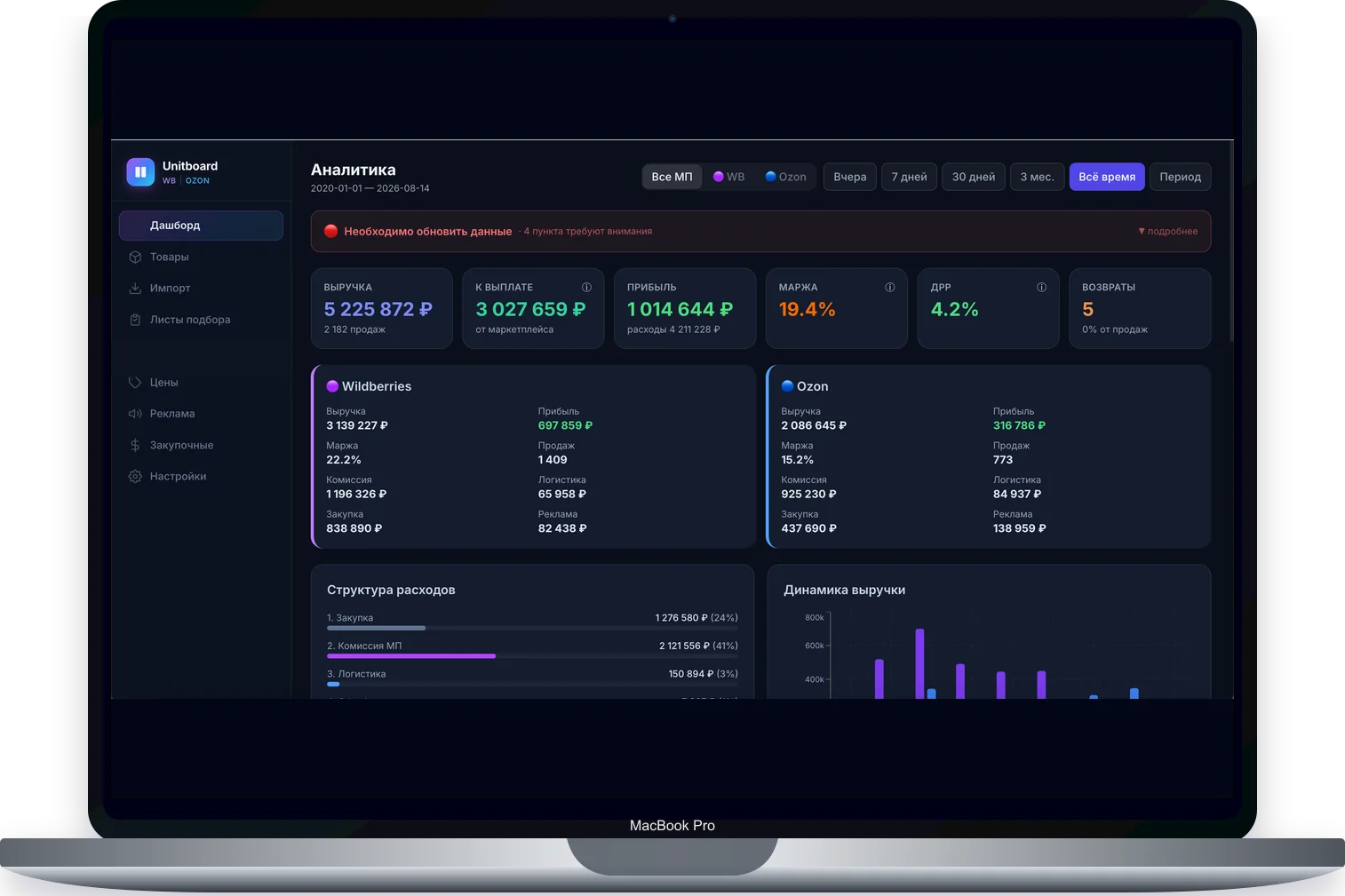Click the info icon on К выплате card
The image size is (1345, 896).
pos(586,287)
